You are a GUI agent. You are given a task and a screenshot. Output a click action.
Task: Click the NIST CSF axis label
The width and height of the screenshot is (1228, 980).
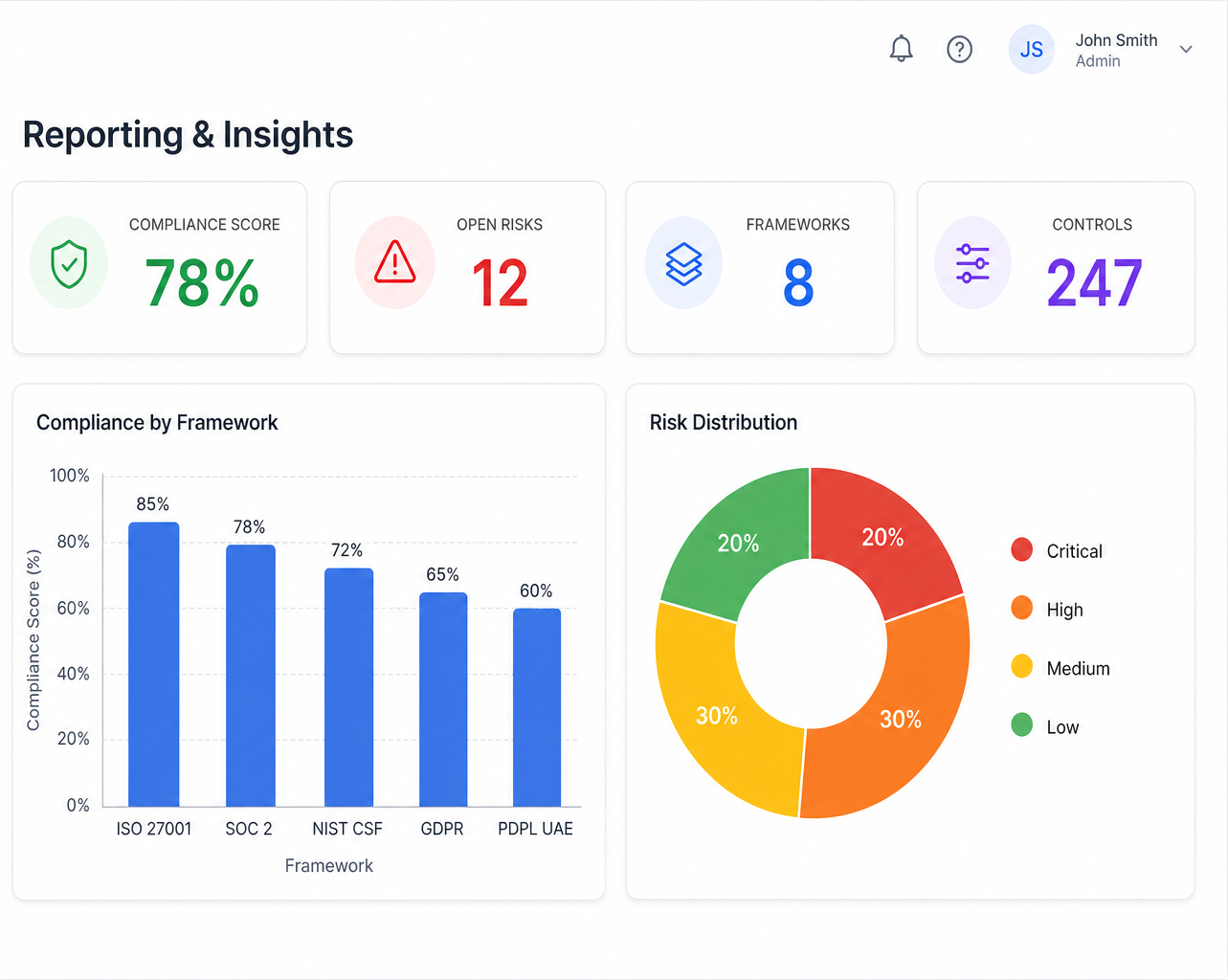coord(347,829)
